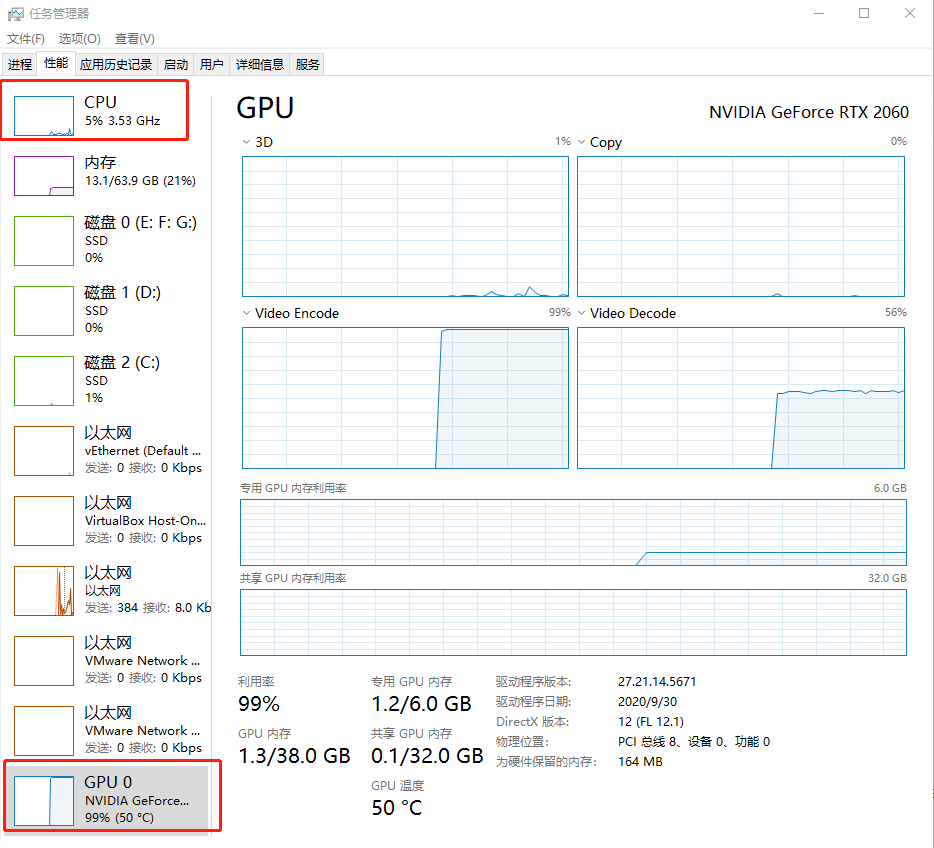The width and height of the screenshot is (934, 848).
Task: Switch to the 详细信息 tab
Action: [260, 64]
